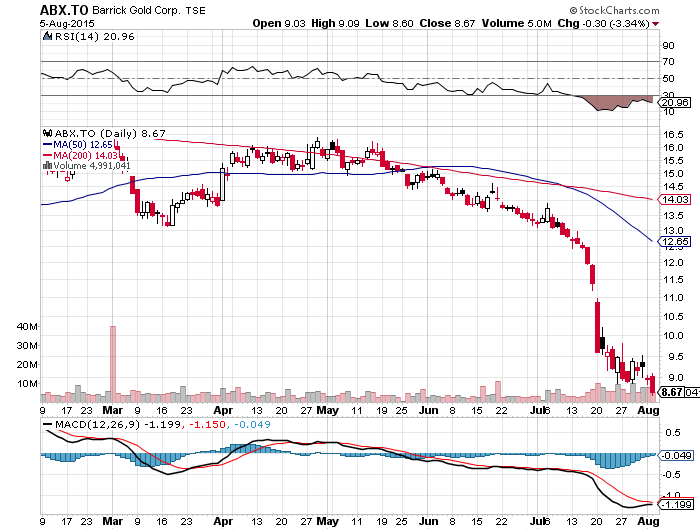This screenshot has height=530, width=700.
Task: Click the RSI 70 overbought level label
Action: point(669,62)
